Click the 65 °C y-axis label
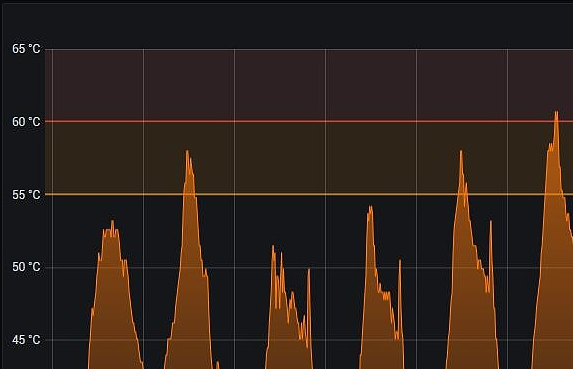573x369 pixels. point(26,49)
